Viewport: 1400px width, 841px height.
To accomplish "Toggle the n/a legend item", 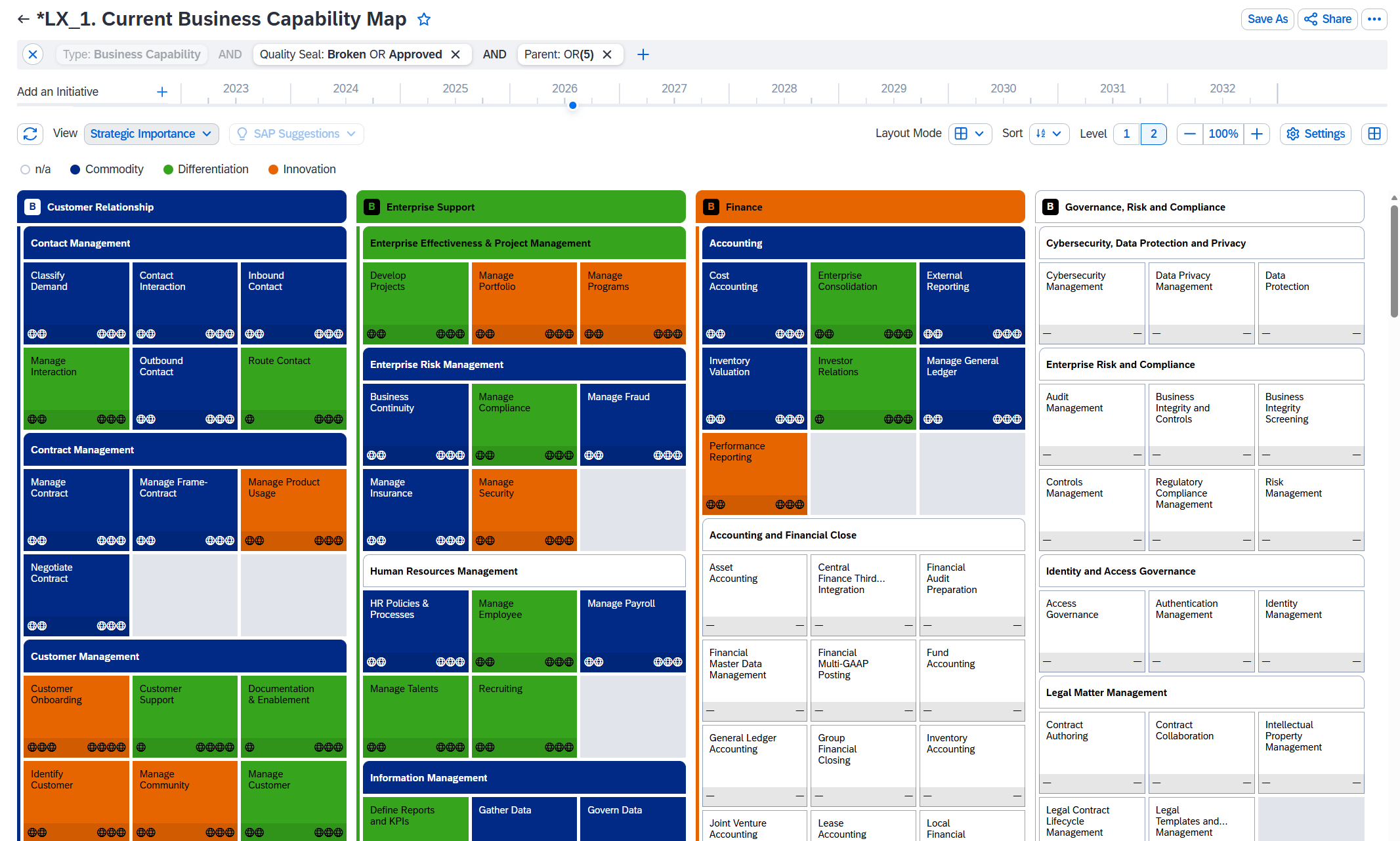I will coord(35,169).
